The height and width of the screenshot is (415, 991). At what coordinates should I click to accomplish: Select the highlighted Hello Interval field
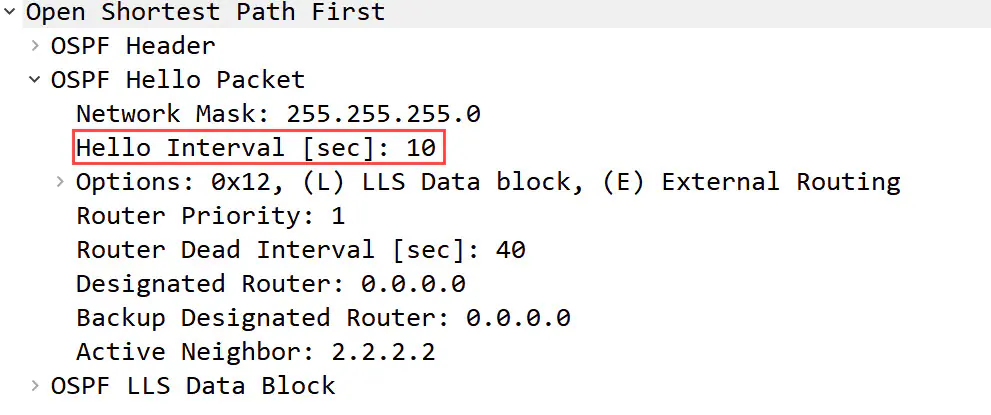coord(256,148)
